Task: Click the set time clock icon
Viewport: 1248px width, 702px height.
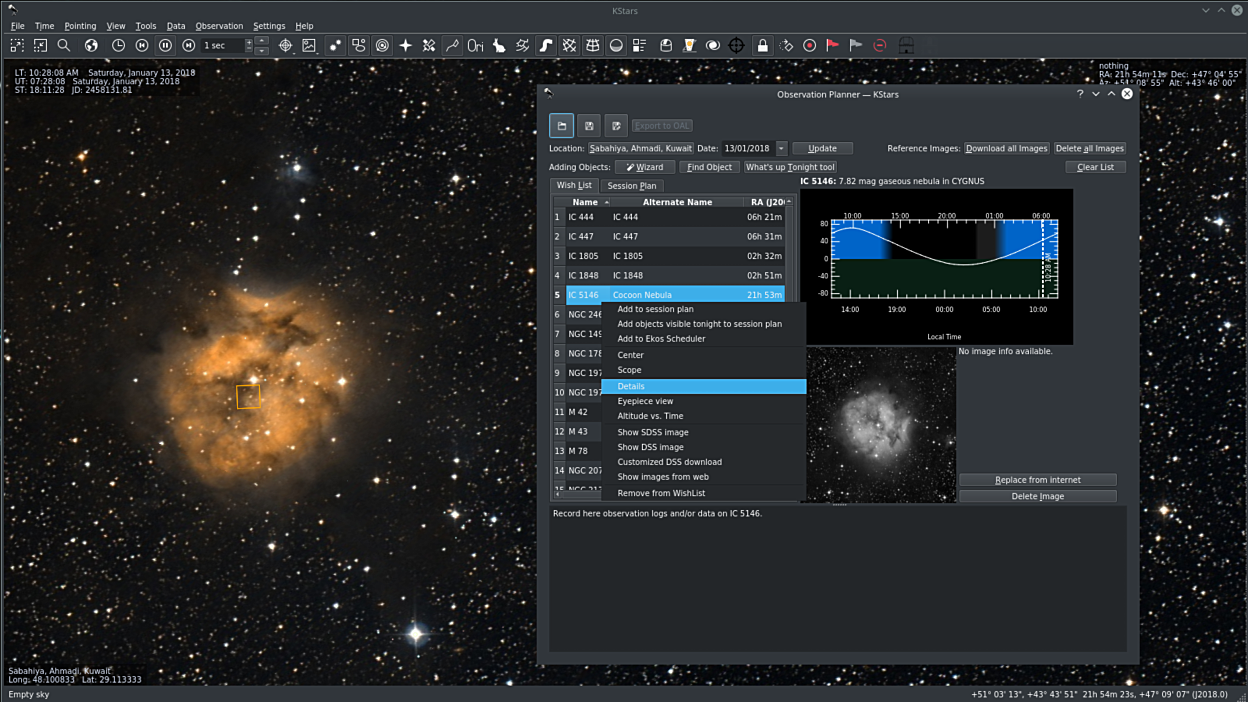Action: tap(118, 45)
